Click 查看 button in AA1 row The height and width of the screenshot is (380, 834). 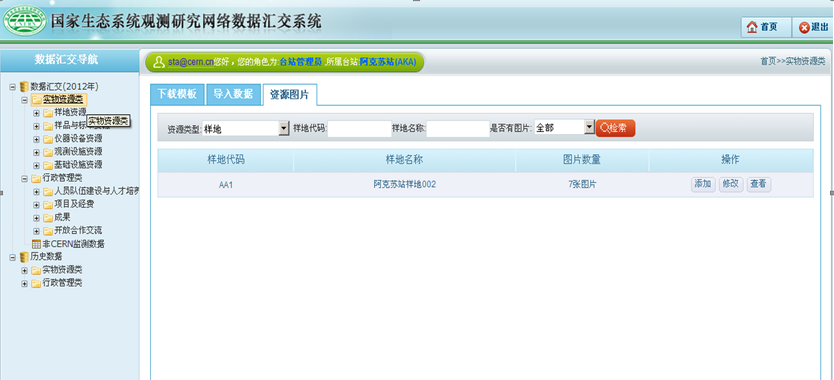[758, 185]
